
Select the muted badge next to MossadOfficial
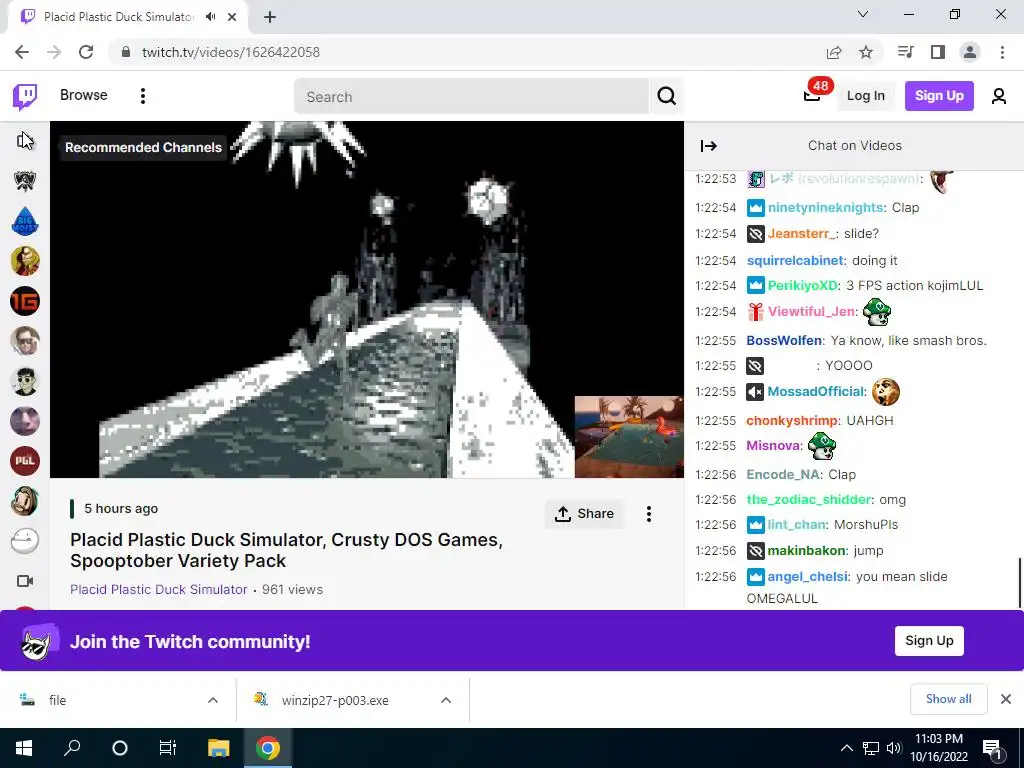click(x=755, y=391)
